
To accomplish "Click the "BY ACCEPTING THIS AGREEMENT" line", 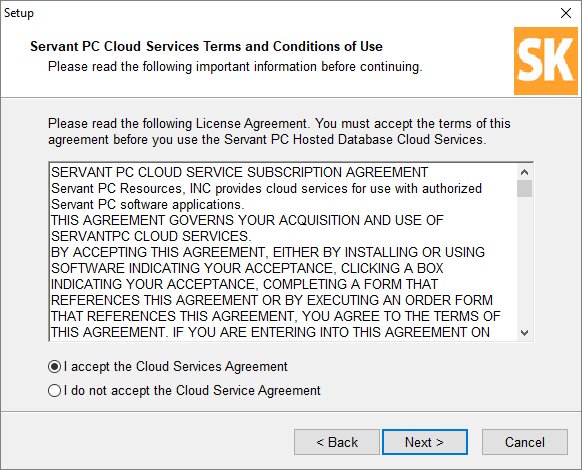I will [268, 252].
